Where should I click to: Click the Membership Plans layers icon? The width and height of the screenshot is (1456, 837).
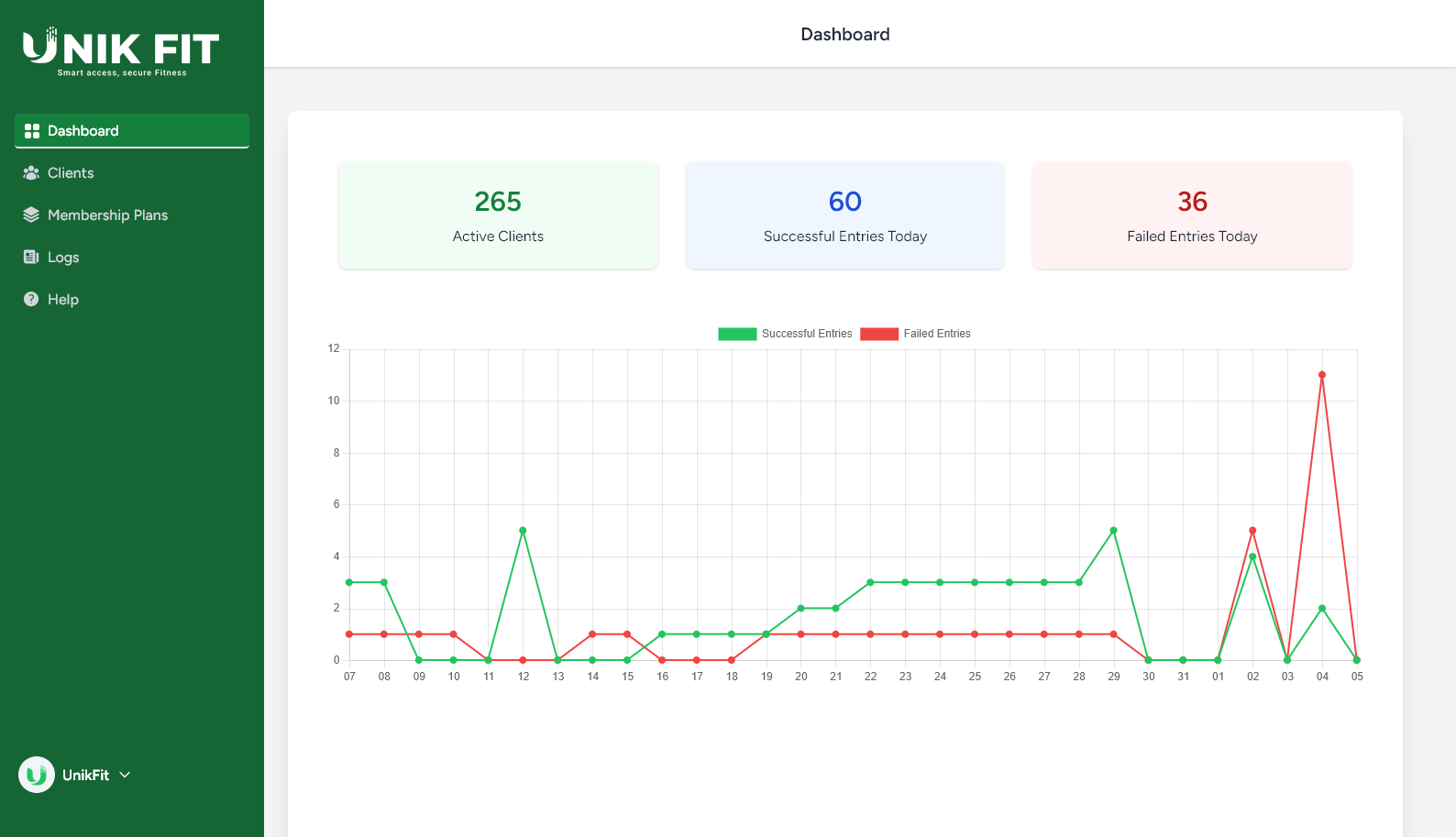[31, 215]
